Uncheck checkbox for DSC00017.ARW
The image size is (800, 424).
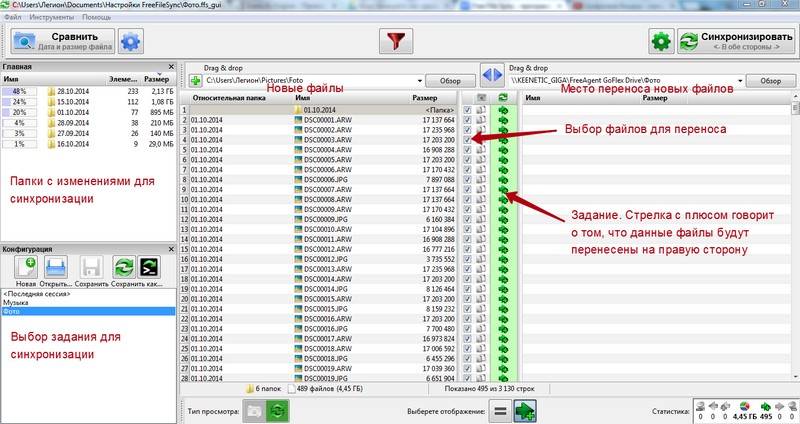(x=467, y=339)
